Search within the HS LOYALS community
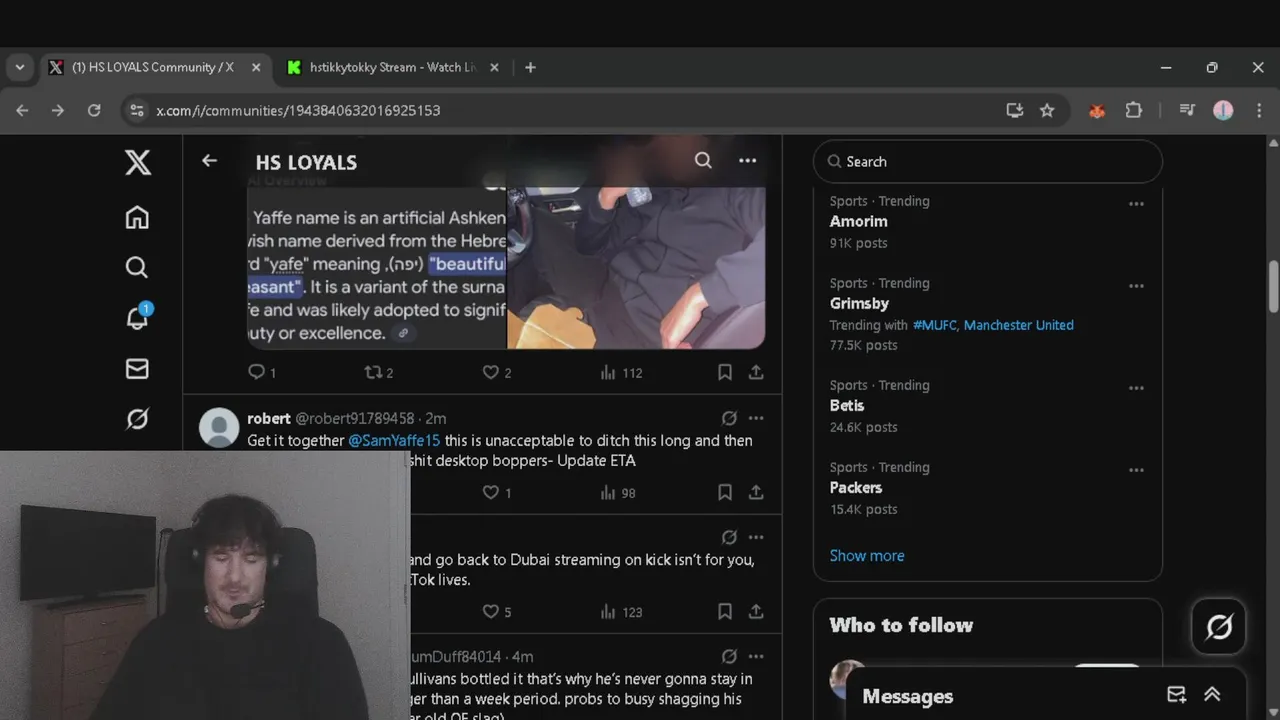The width and height of the screenshot is (1280, 720). pos(703,160)
